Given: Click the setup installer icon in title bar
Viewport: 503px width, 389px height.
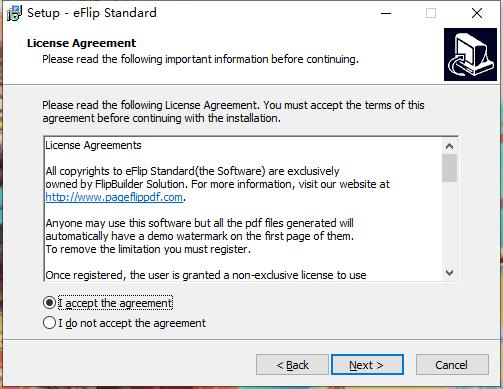Looking at the screenshot, I should (x=14, y=13).
